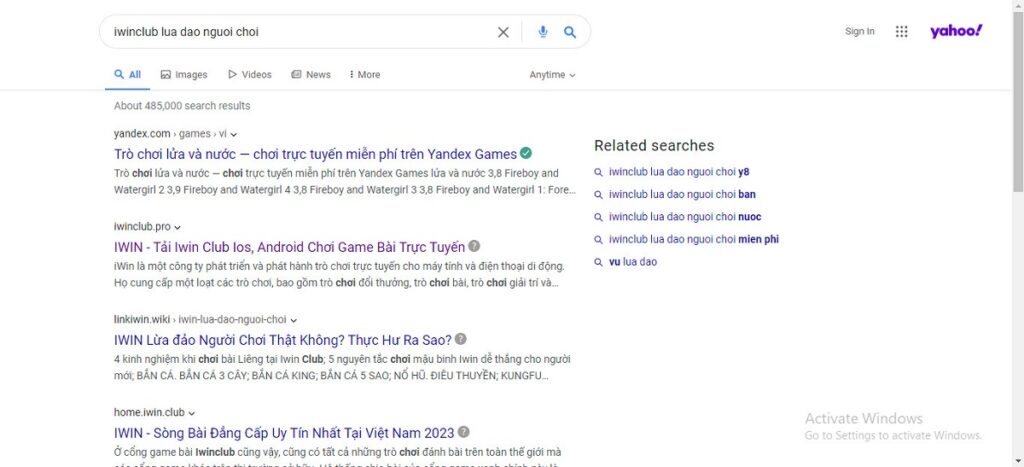Click green verified badge on Yandex result

526,154
